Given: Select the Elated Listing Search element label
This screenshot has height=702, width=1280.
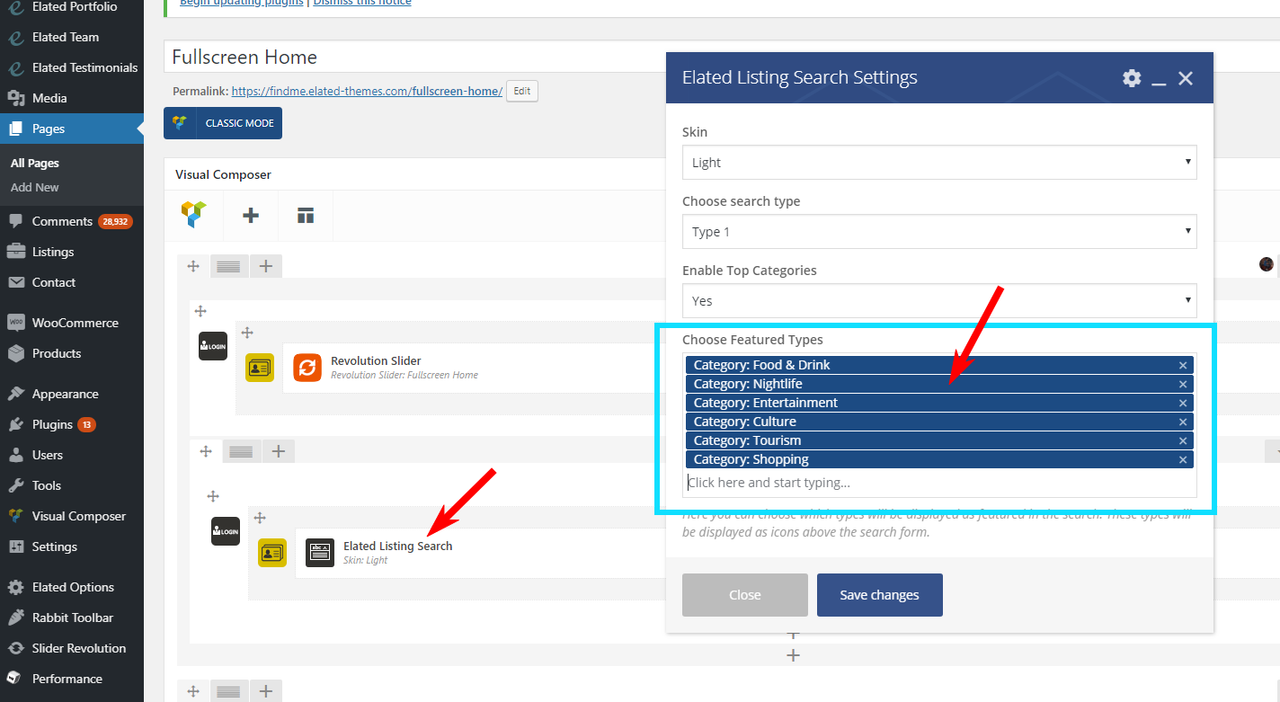Looking at the screenshot, I should [398, 546].
